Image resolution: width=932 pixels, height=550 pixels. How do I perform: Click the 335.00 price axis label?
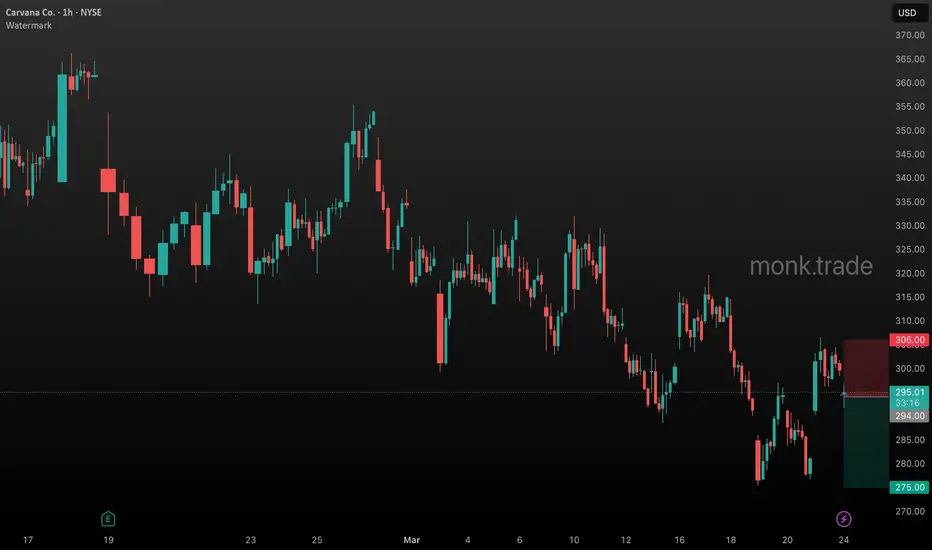coord(910,202)
